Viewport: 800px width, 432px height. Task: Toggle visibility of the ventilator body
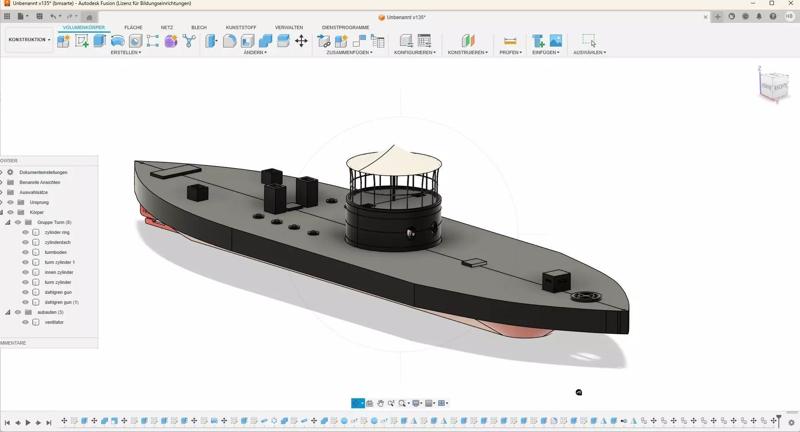26,322
